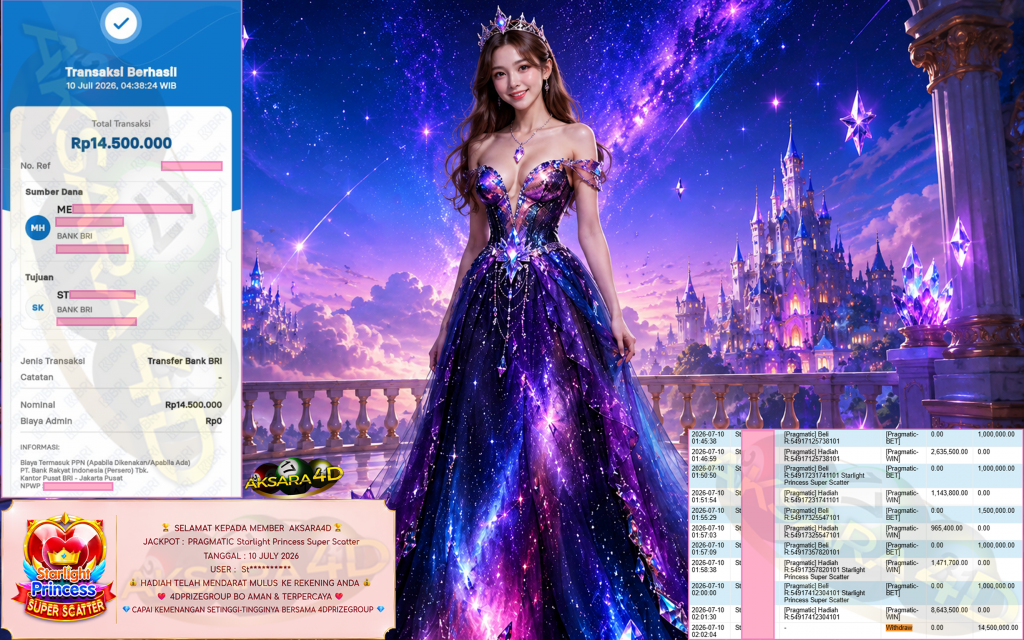Click the blue success checkmark icon
Image resolution: width=1024 pixels, height=640 pixels.
tap(121, 24)
